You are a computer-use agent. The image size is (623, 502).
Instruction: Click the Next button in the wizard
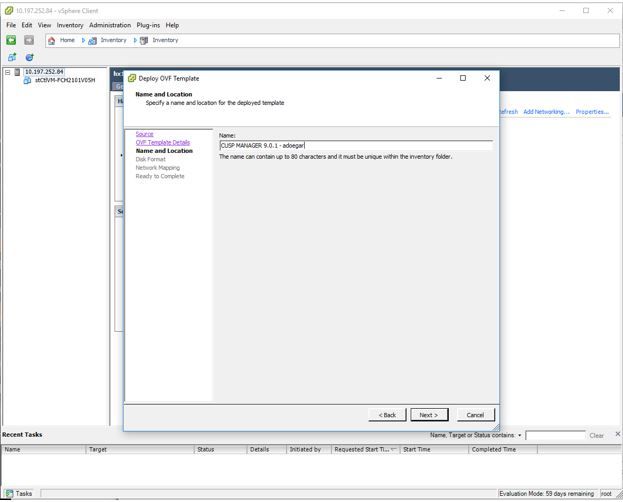coord(429,415)
